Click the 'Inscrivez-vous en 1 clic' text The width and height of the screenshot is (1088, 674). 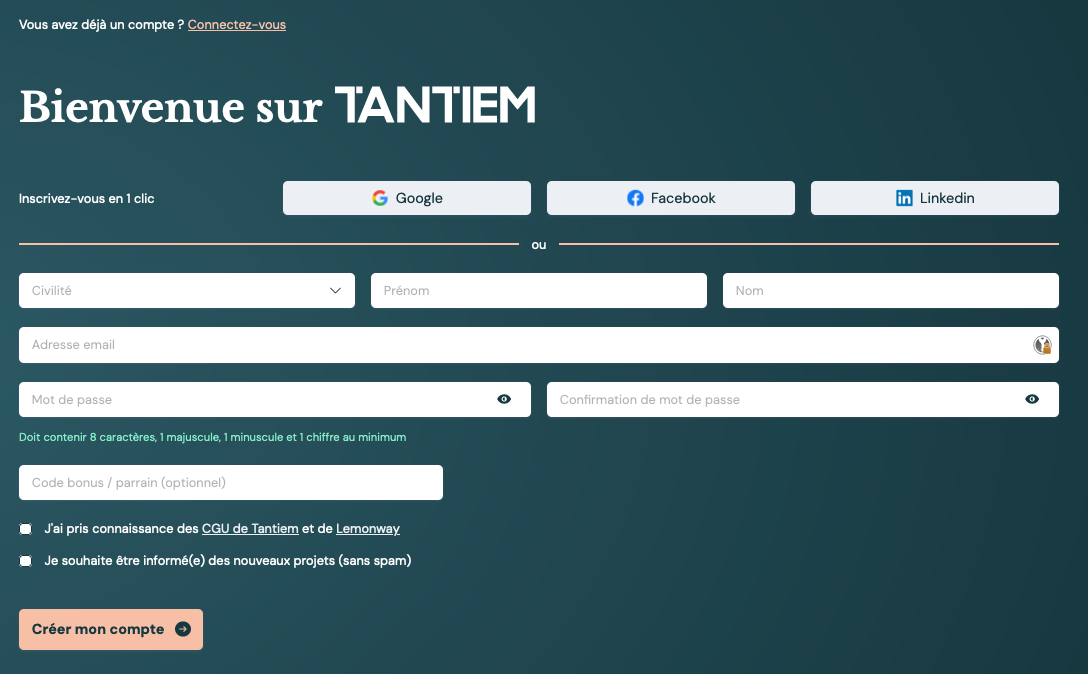87,199
